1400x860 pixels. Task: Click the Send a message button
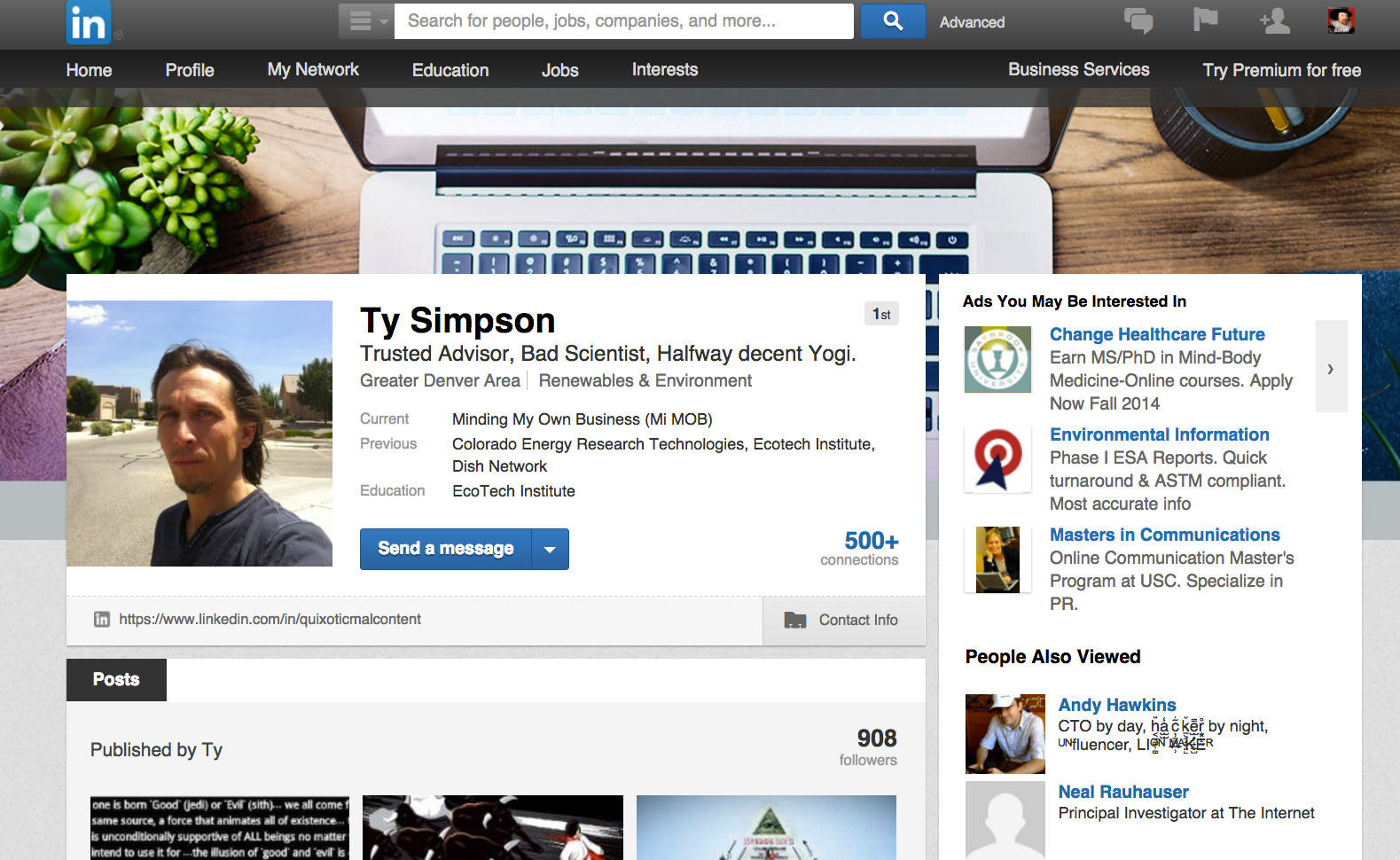click(445, 549)
